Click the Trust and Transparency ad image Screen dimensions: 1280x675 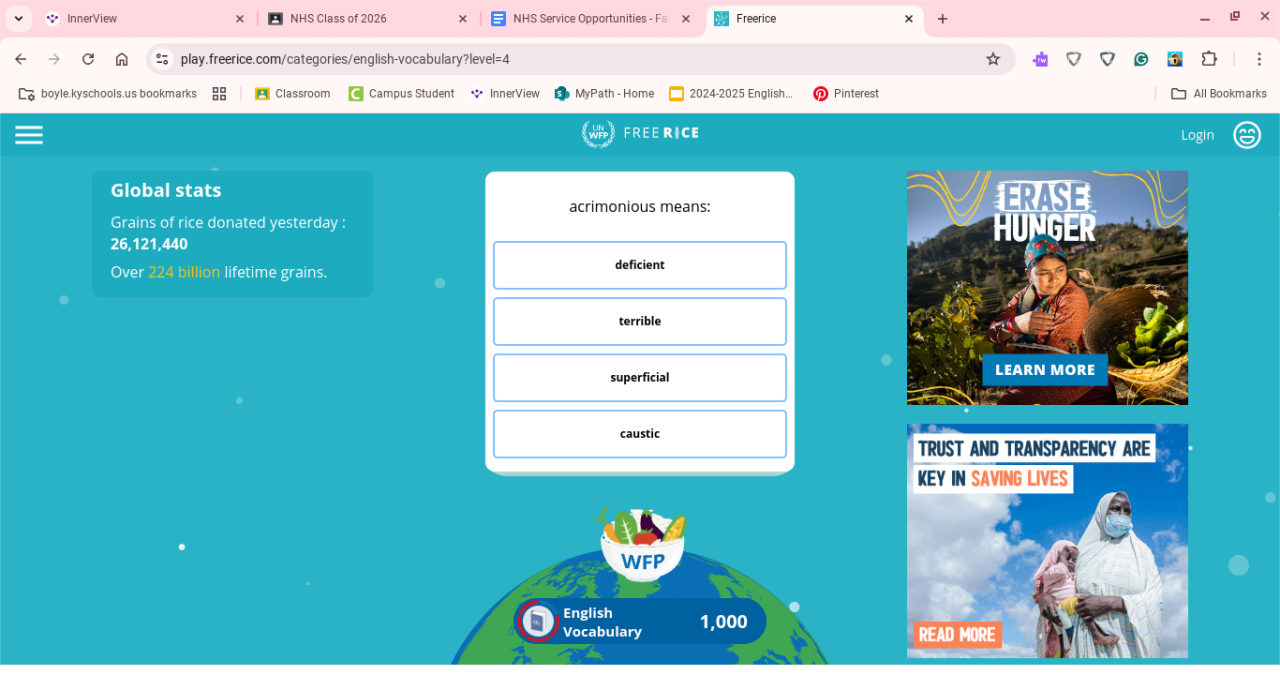[1047, 541]
